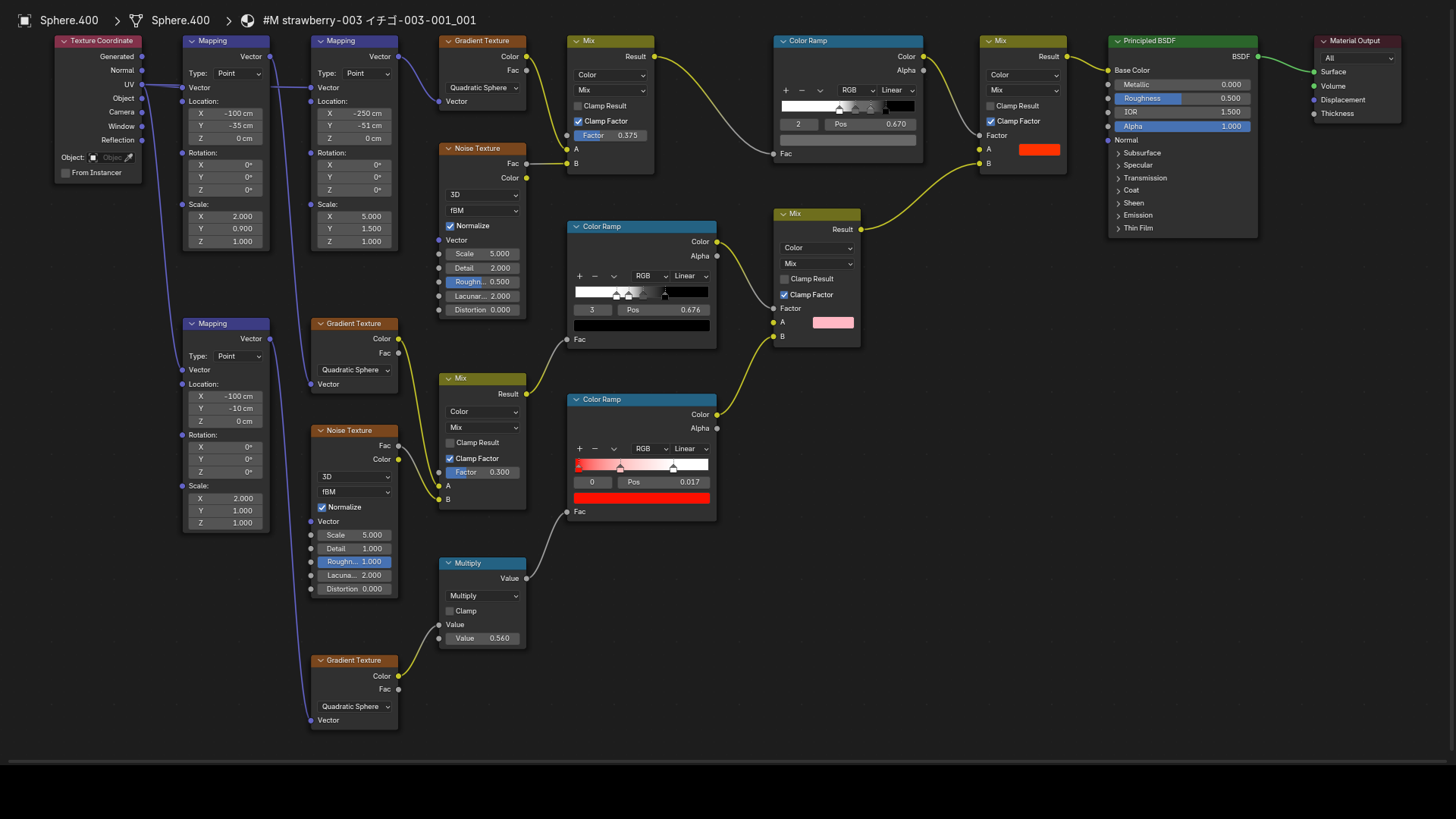Enable the From Instancer checkbox
Image resolution: width=1456 pixels, height=819 pixels.
click(x=66, y=173)
